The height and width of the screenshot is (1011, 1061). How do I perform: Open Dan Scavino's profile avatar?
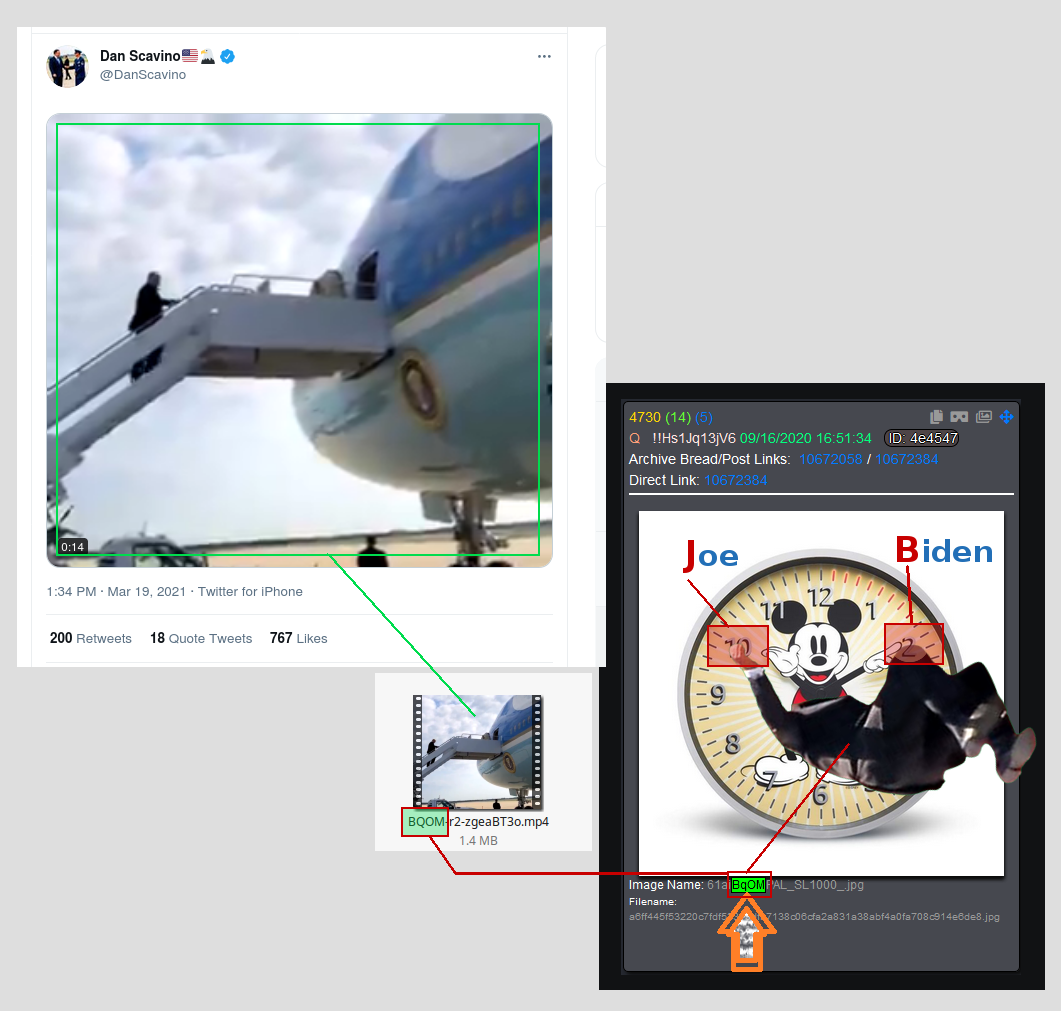pos(67,66)
